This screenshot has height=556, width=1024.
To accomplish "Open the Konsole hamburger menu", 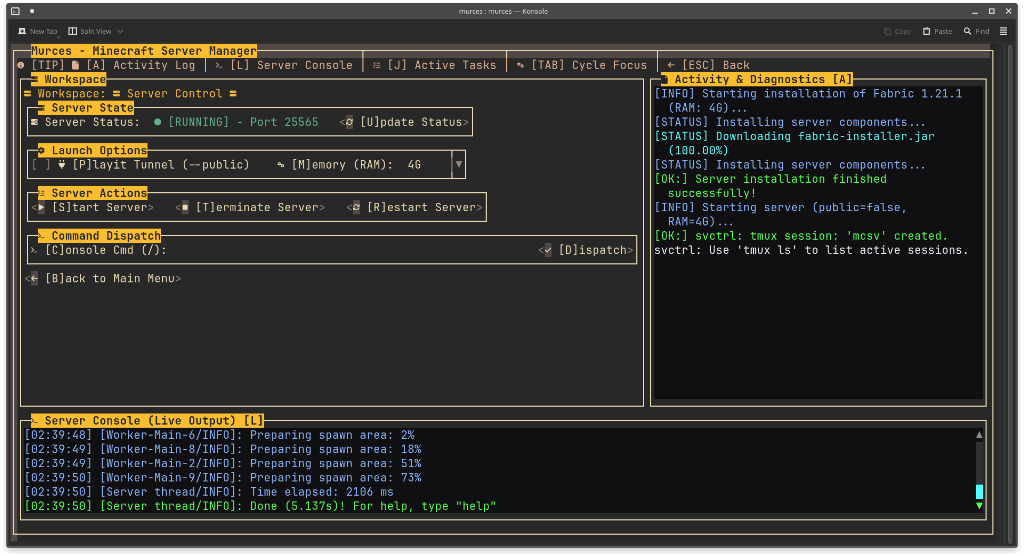I will tap(1004, 31).
